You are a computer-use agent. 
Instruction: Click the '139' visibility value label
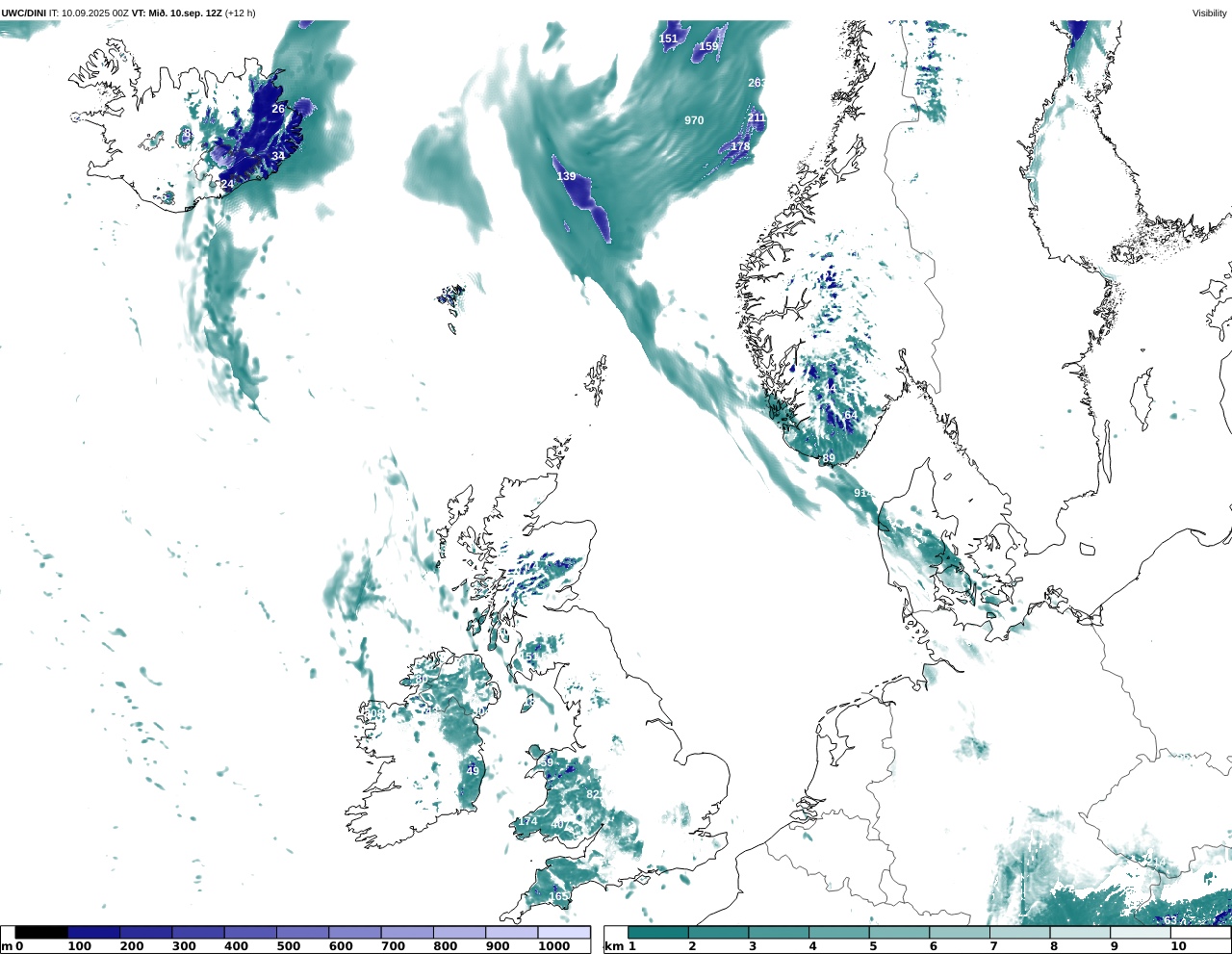click(566, 176)
